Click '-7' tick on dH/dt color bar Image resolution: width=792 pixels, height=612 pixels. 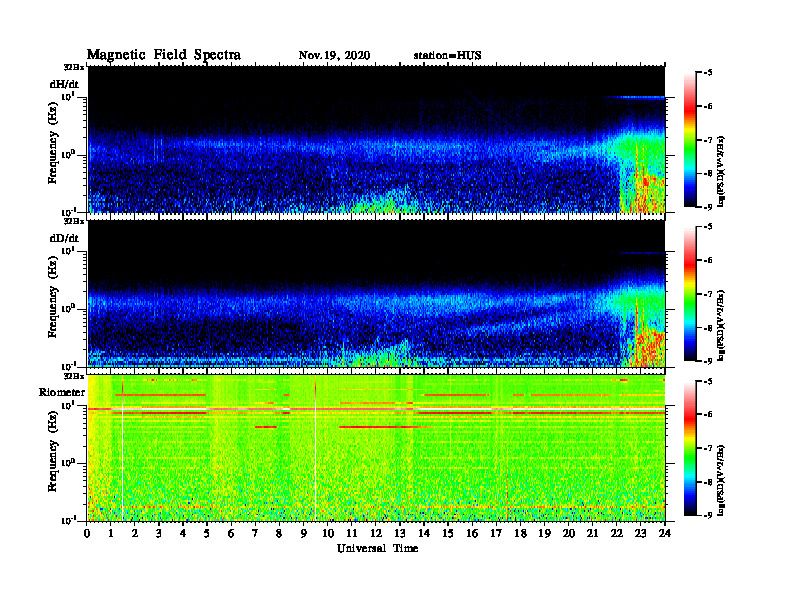click(x=708, y=140)
